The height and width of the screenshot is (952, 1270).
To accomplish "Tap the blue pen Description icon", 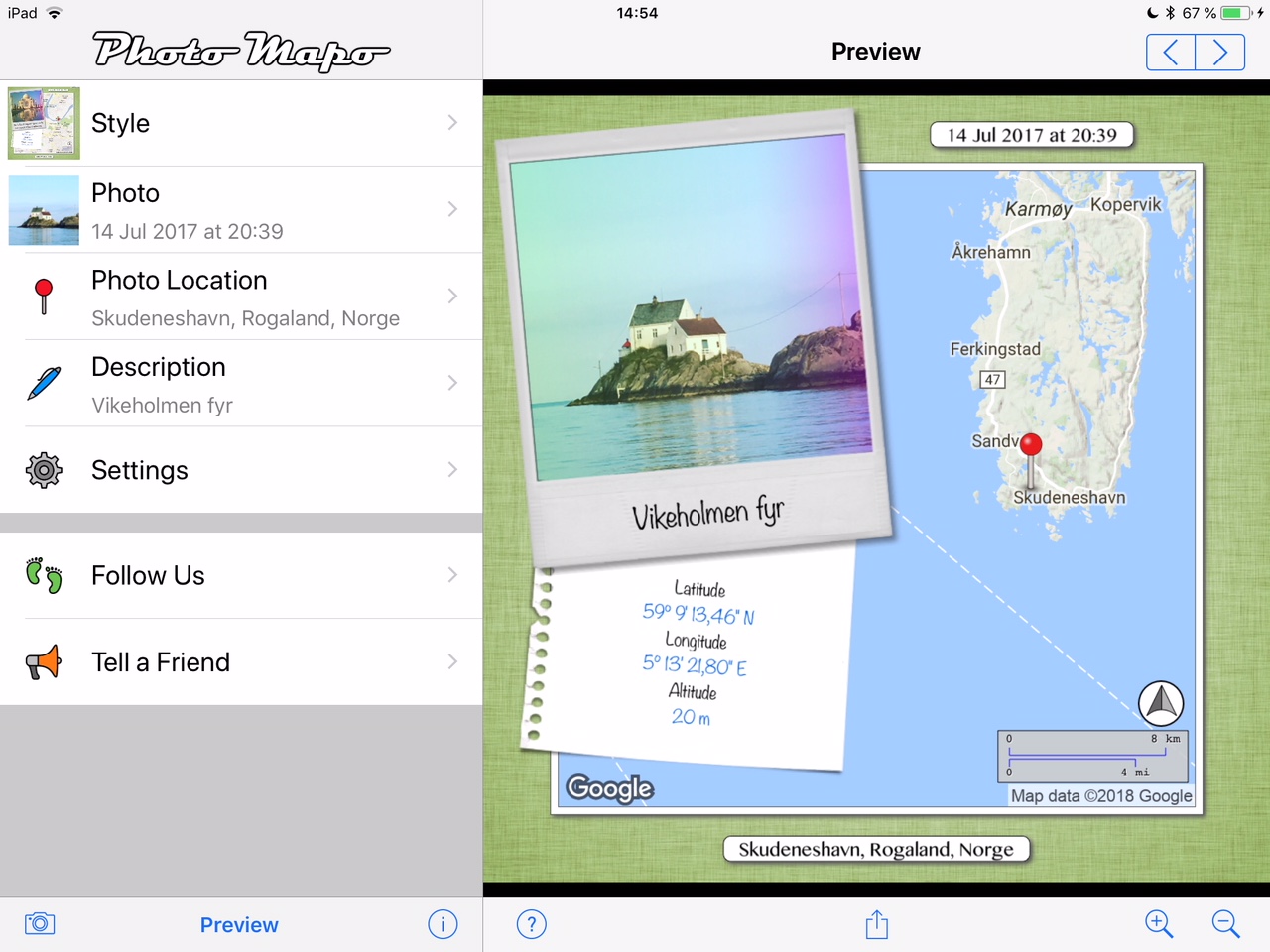I will pyautogui.click(x=44, y=383).
